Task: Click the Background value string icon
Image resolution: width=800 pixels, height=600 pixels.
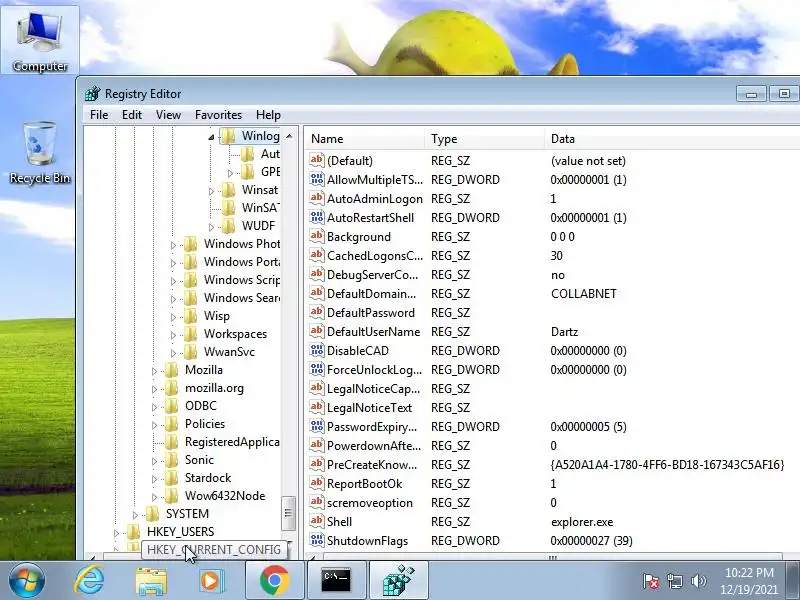Action: [316, 236]
